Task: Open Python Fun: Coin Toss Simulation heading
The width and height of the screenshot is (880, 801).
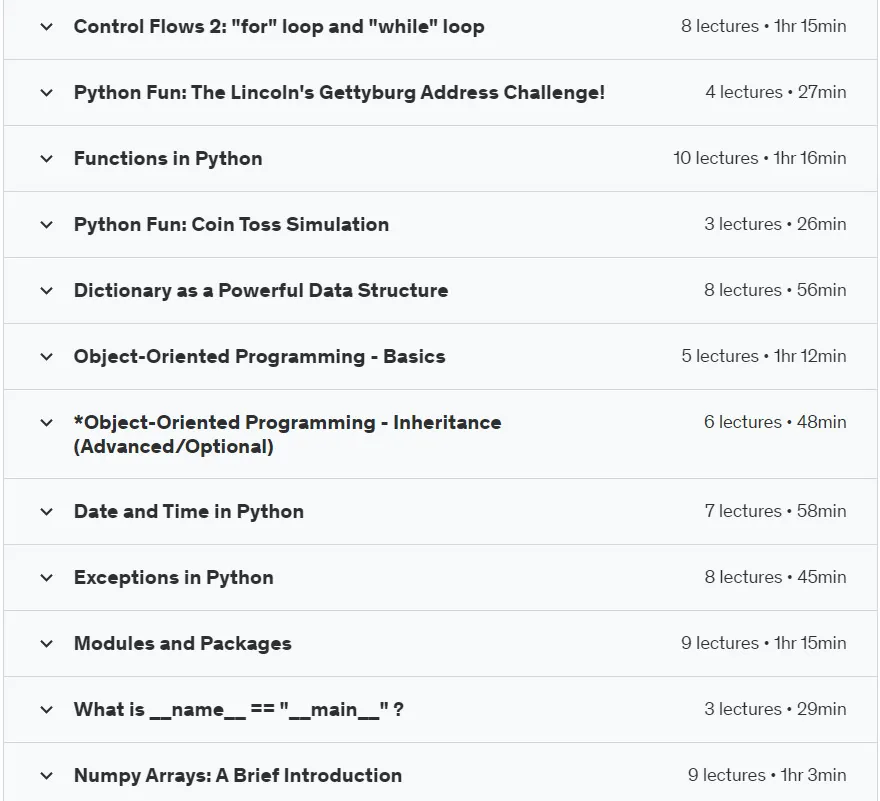Action: 231,225
